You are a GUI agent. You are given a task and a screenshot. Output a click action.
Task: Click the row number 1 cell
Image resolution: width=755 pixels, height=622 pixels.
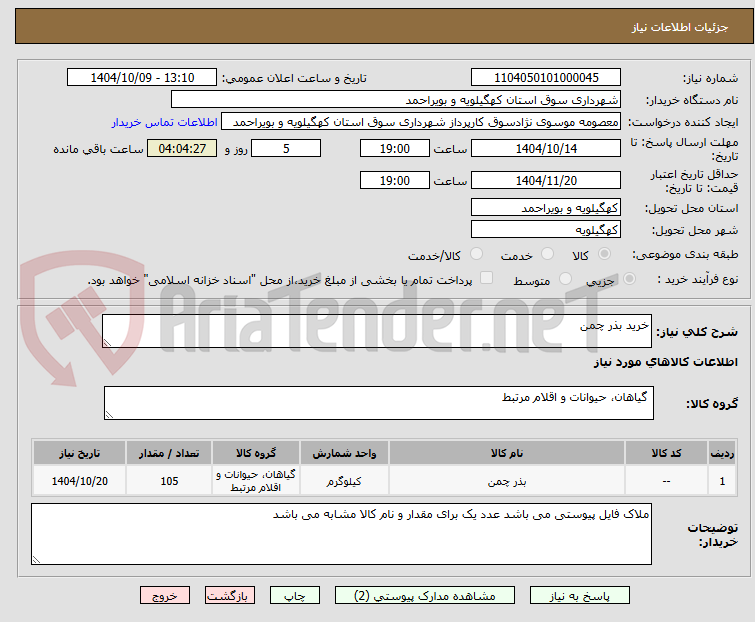[x=722, y=481]
